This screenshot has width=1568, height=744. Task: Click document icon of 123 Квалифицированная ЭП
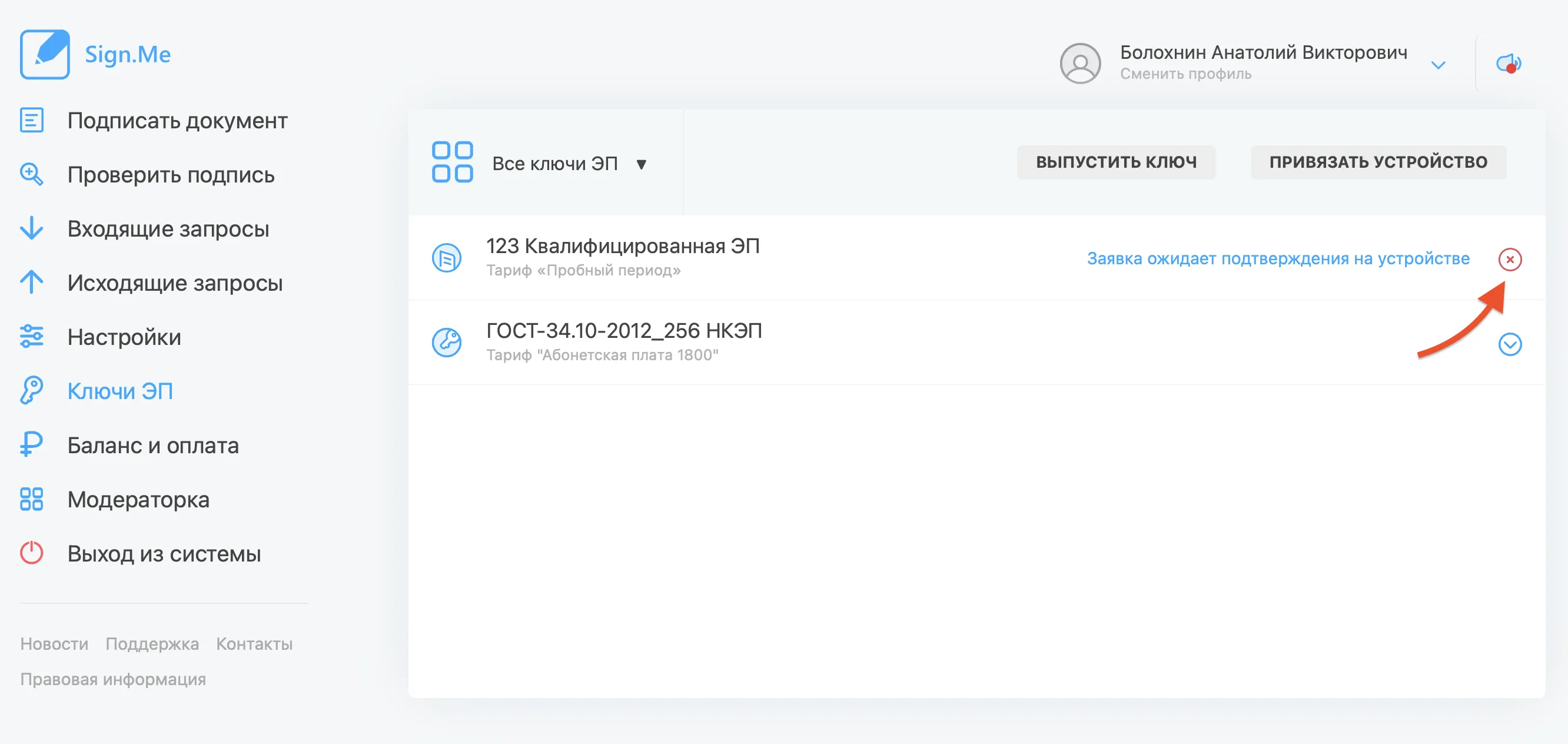(x=447, y=258)
